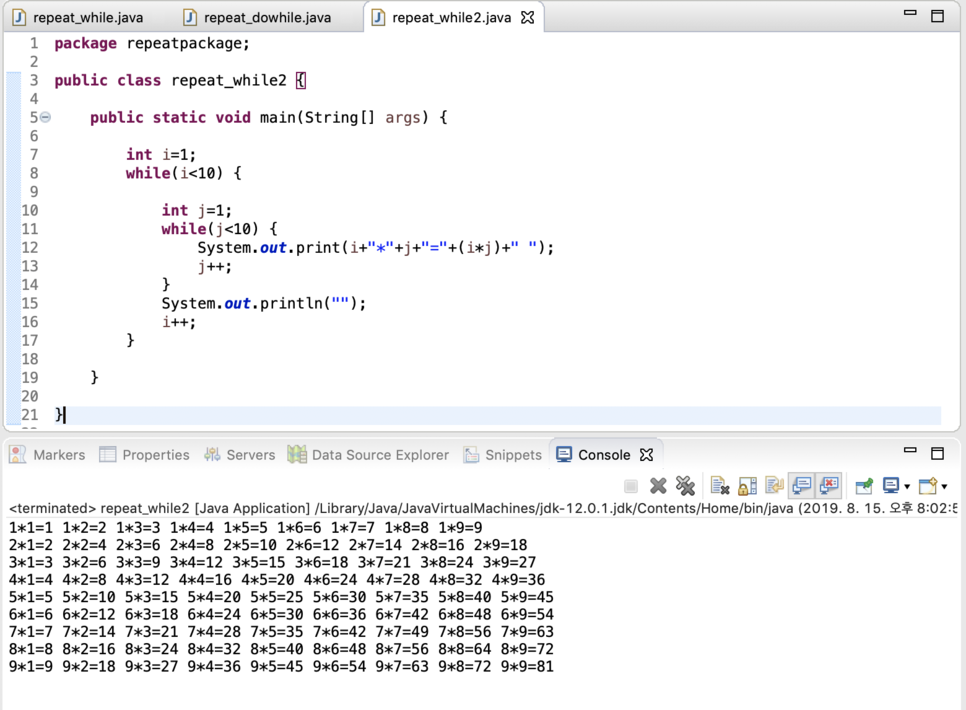The height and width of the screenshot is (710, 966).
Task: Toggle show console when standard error changes
Action: coord(829,486)
